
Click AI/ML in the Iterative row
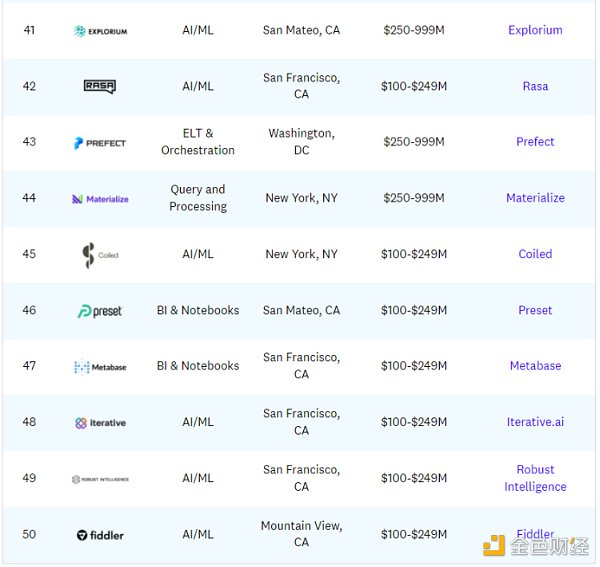click(198, 422)
